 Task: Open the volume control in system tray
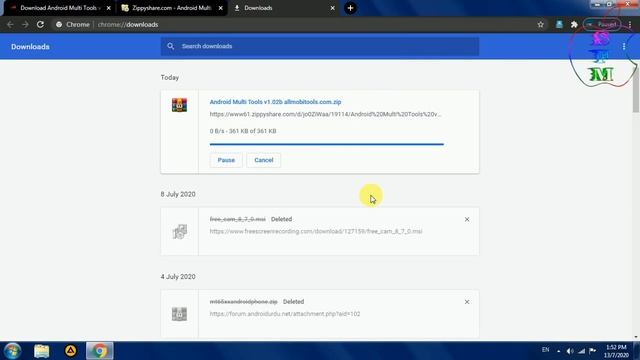[x=570, y=351]
